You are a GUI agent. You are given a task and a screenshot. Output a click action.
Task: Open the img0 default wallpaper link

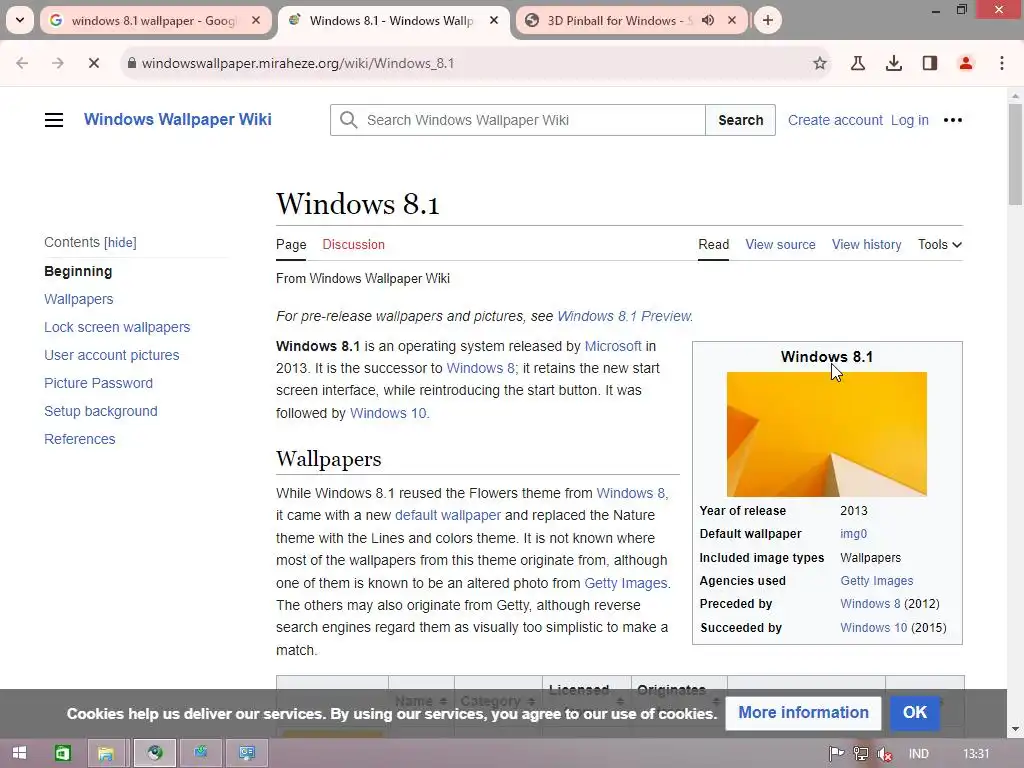click(854, 534)
